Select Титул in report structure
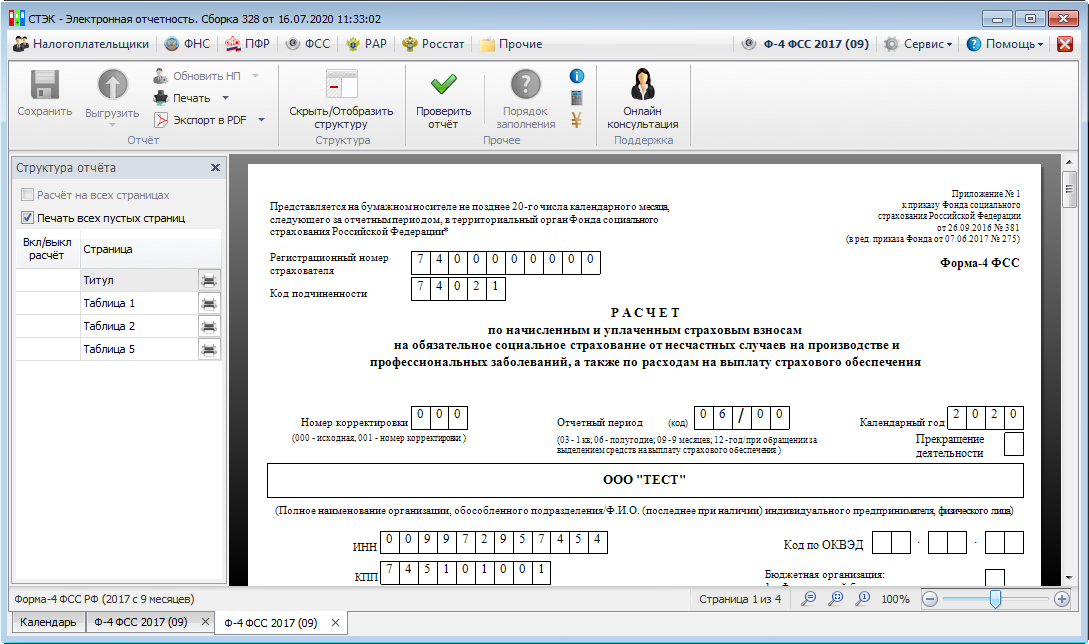The width and height of the screenshot is (1089, 644). click(x=139, y=281)
